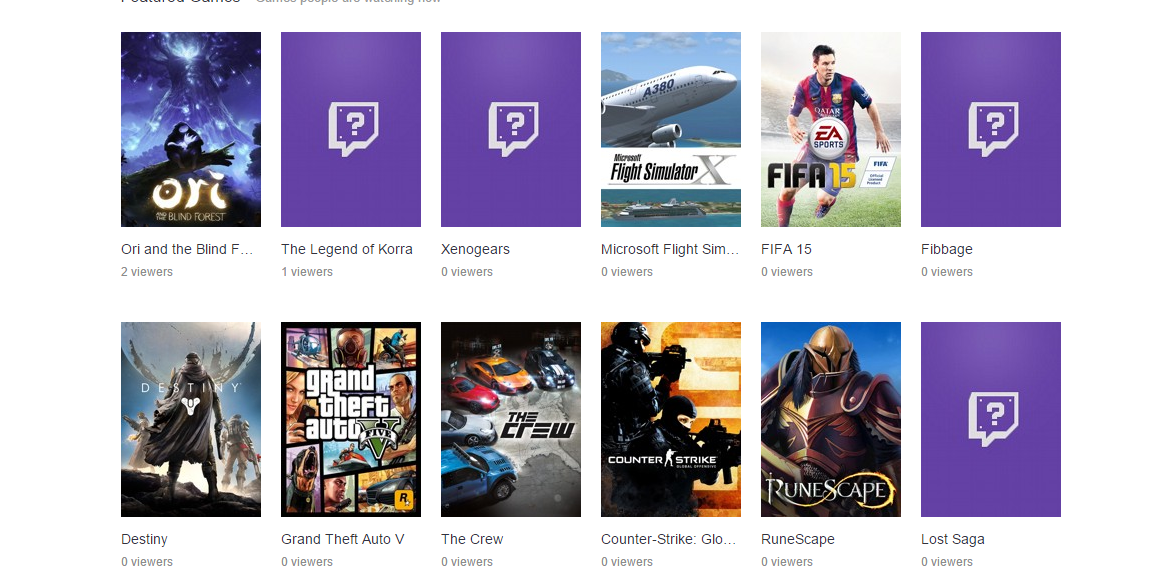The width and height of the screenshot is (1175, 586).
Task: Click '0 viewers' under FIFA 15
Action: [x=787, y=272]
